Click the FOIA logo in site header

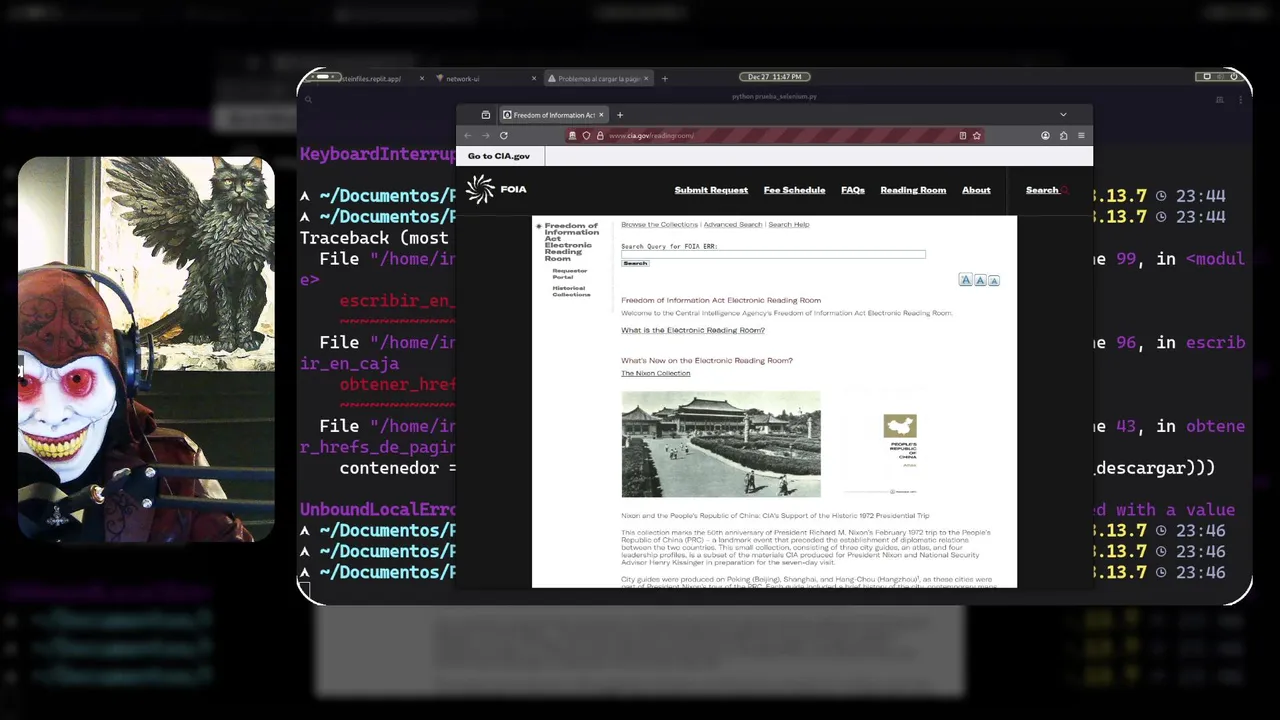496,189
